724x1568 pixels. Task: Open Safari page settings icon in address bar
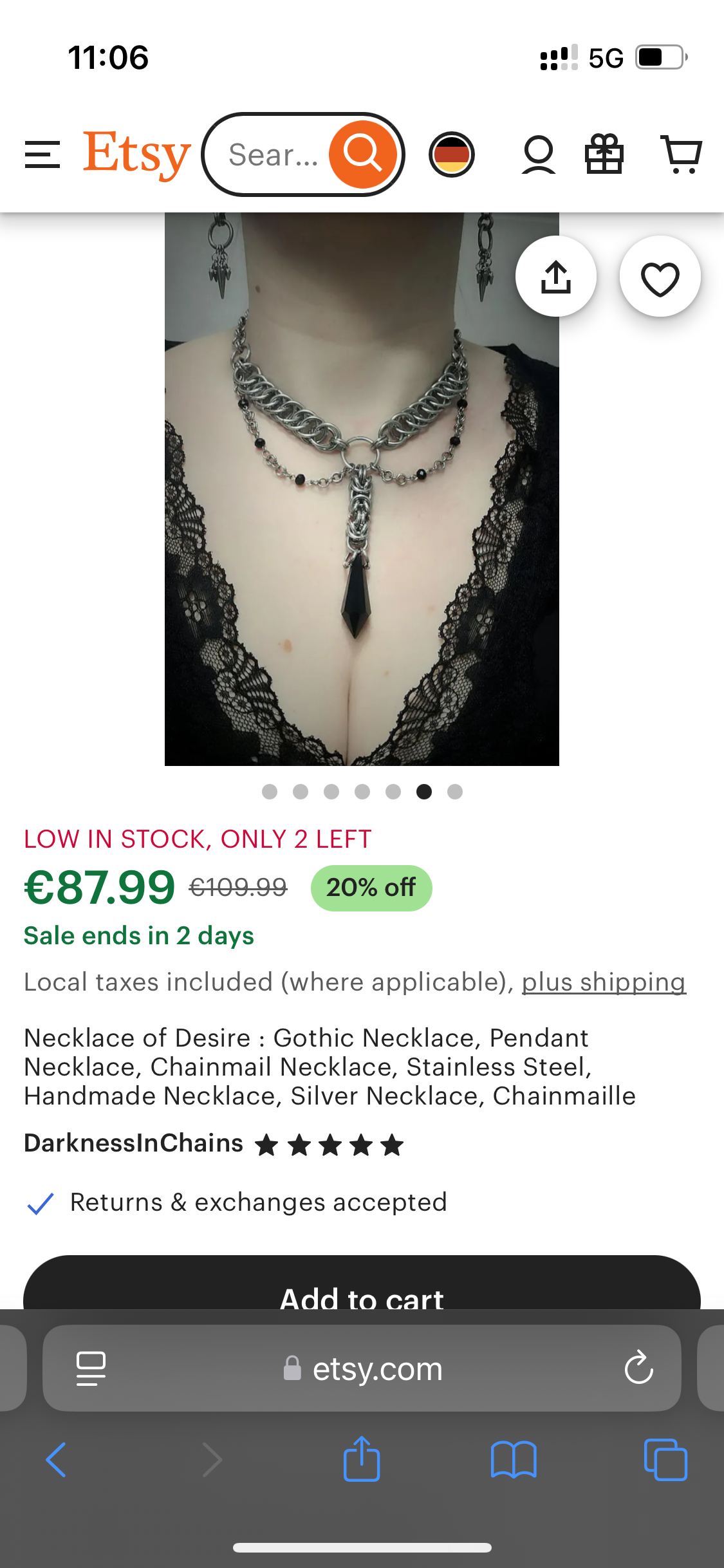tap(91, 1368)
